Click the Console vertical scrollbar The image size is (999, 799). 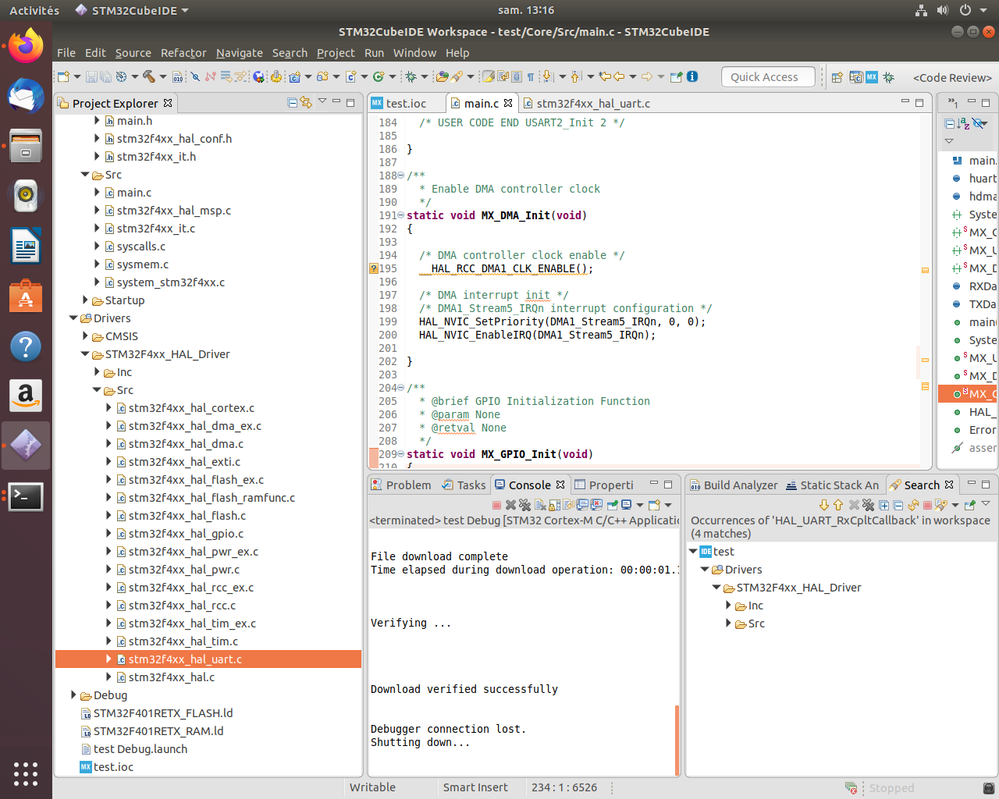(x=677, y=740)
